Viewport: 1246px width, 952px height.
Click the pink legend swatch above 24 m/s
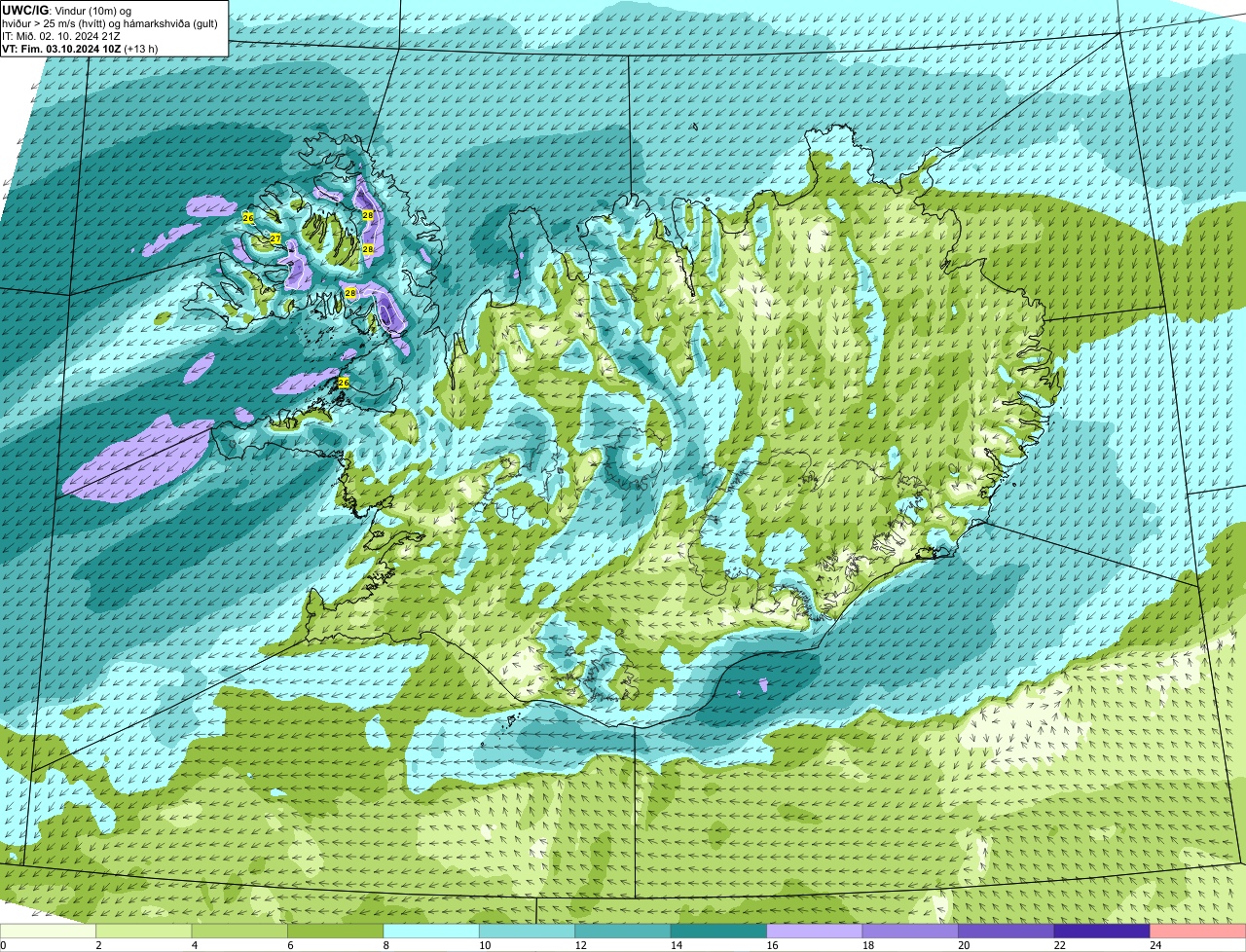point(1198,931)
